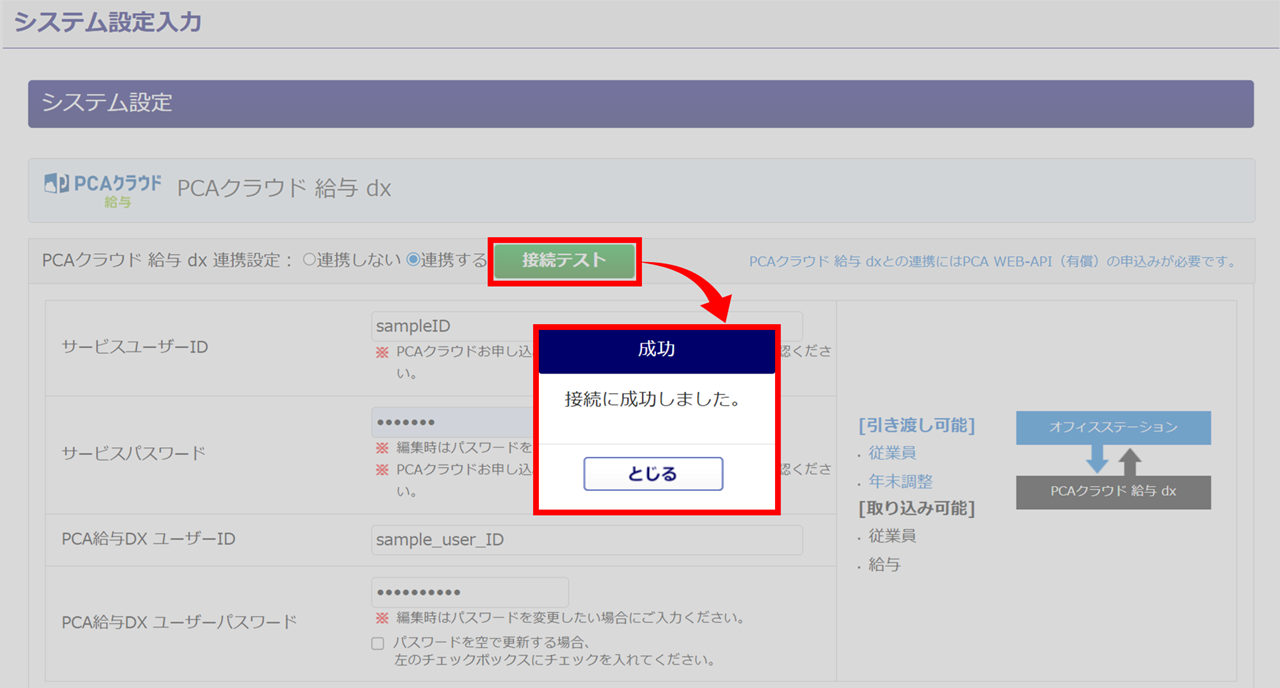
Task: Click the 成功 dialog title bar
Action: pyautogui.click(x=657, y=350)
